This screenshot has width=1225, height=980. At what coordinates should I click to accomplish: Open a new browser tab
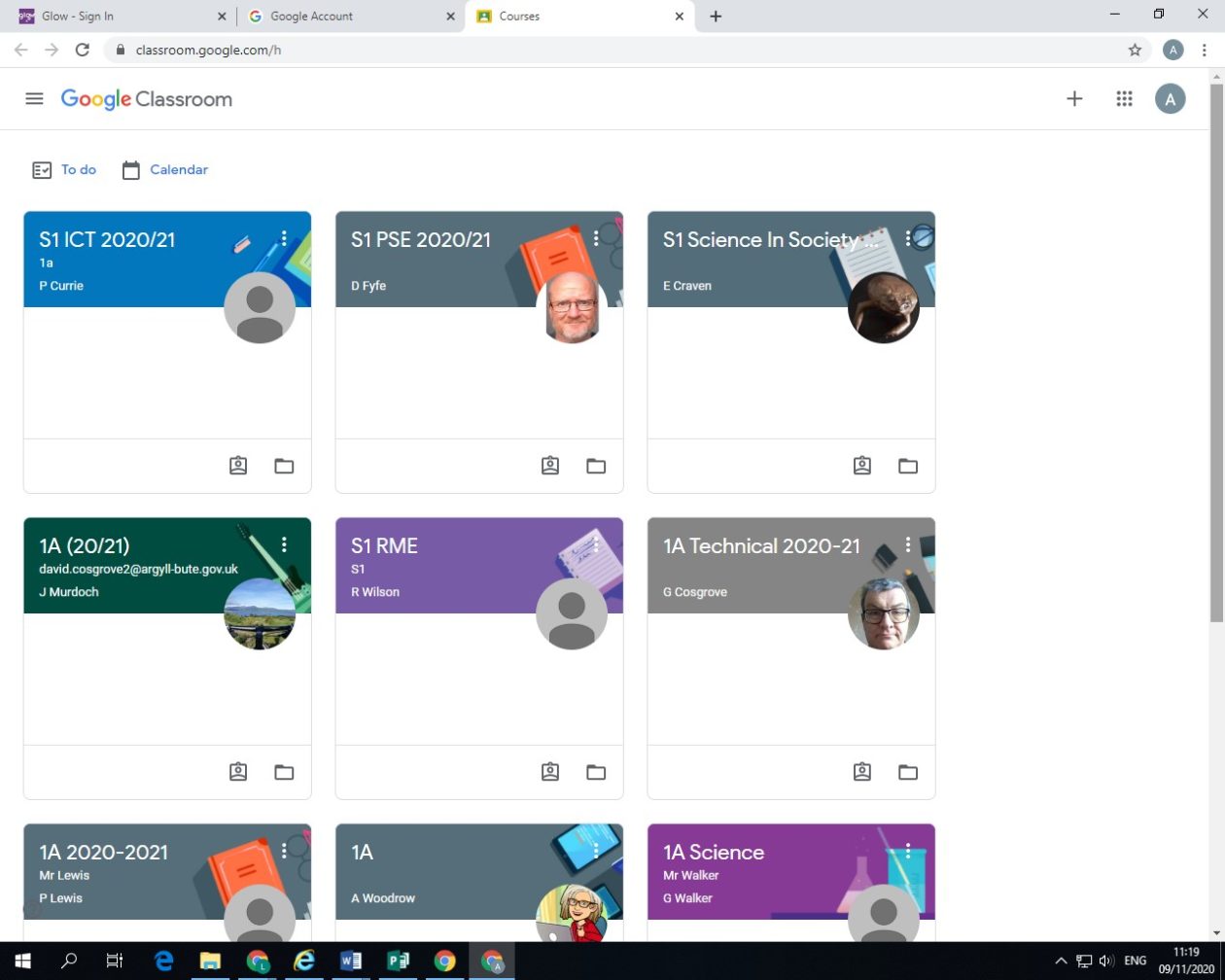click(716, 17)
